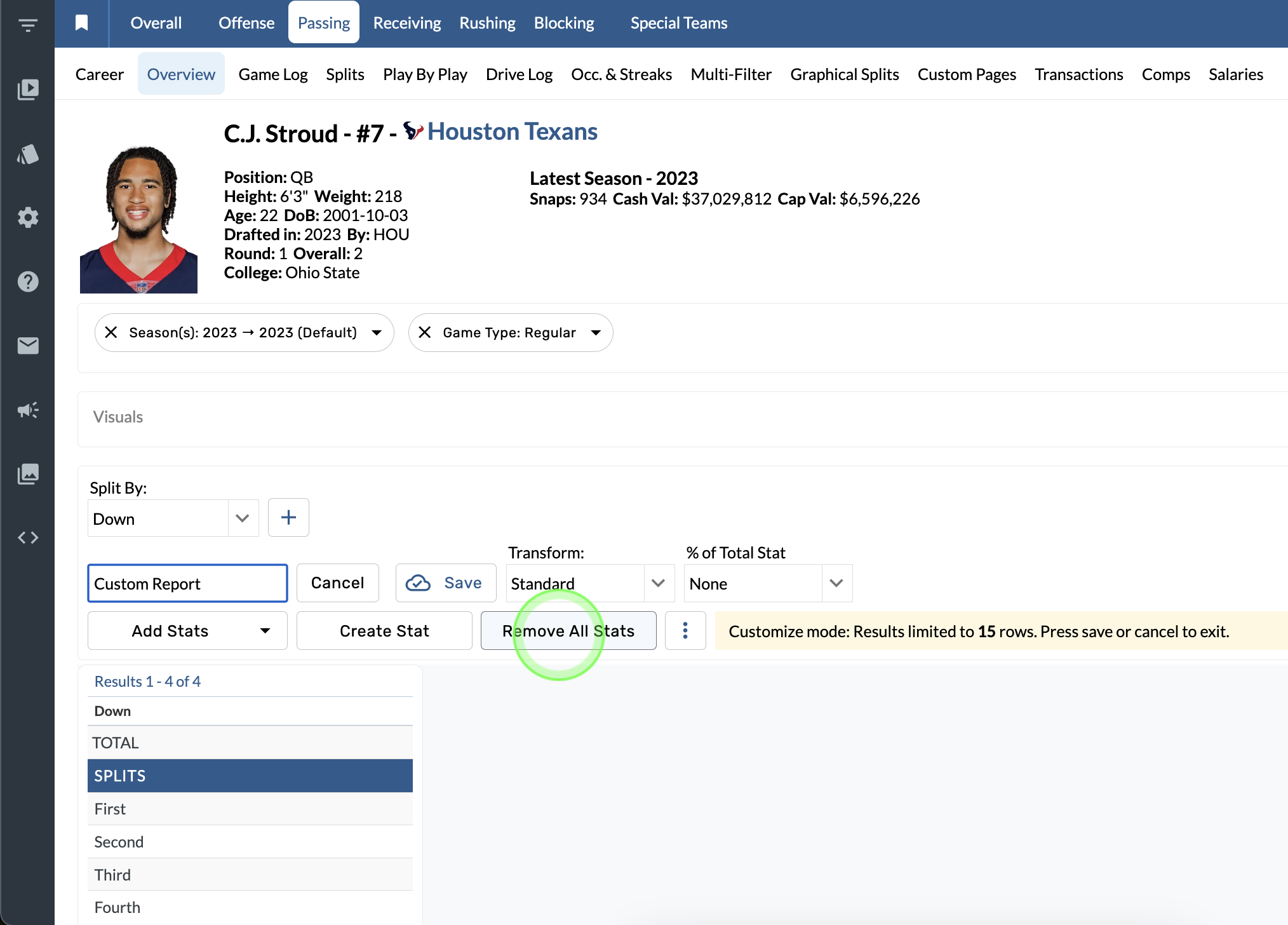The width and height of the screenshot is (1288, 925).
Task: Remove the Season(s) 2023 filter
Action: point(111,332)
